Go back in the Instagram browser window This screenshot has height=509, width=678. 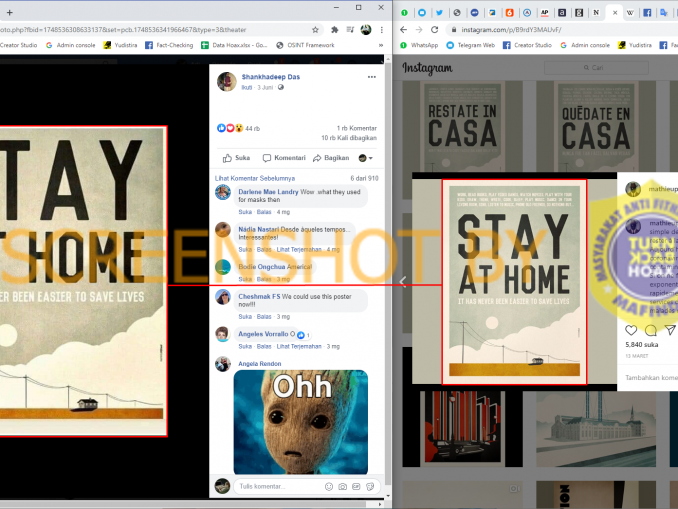(403, 30)
